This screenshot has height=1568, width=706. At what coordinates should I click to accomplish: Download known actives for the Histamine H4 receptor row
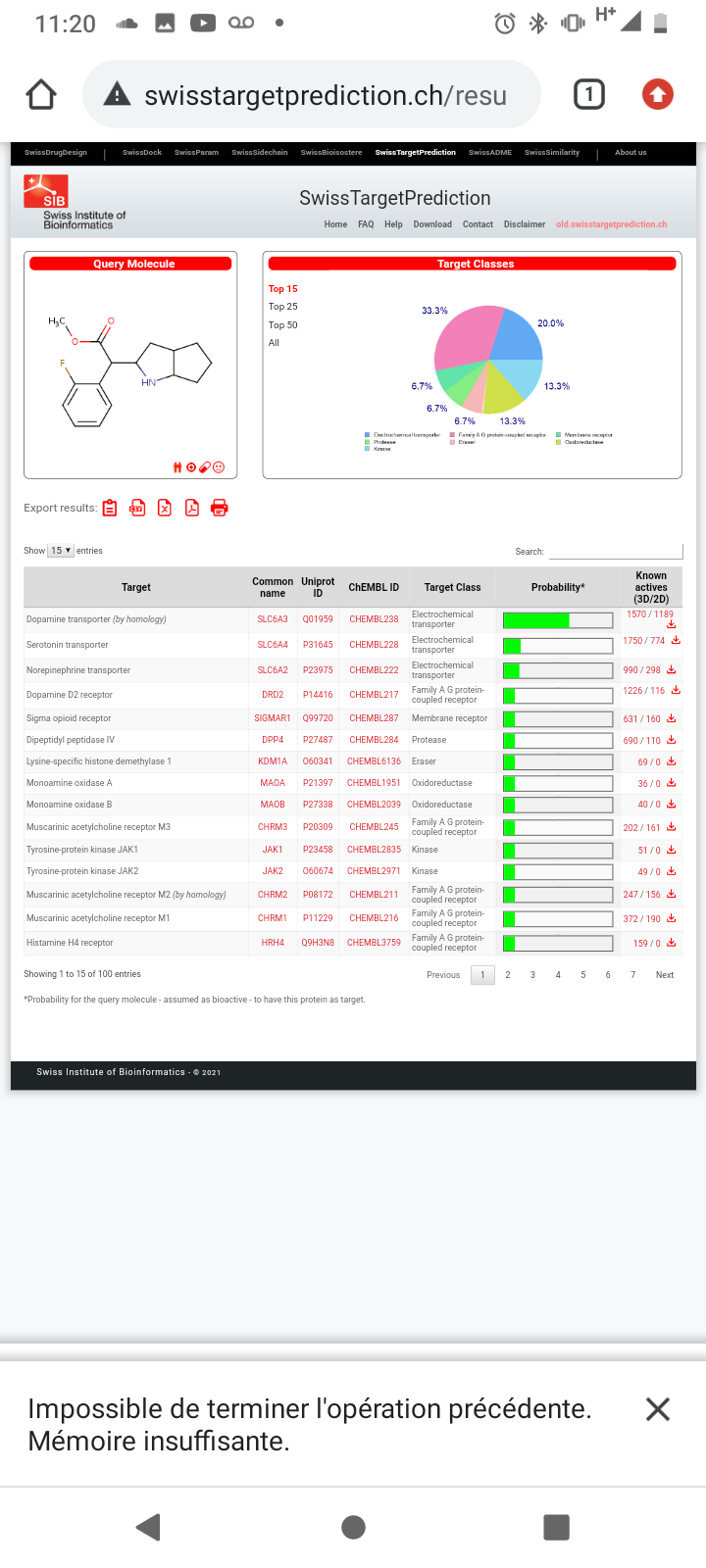tap(672, 943)
